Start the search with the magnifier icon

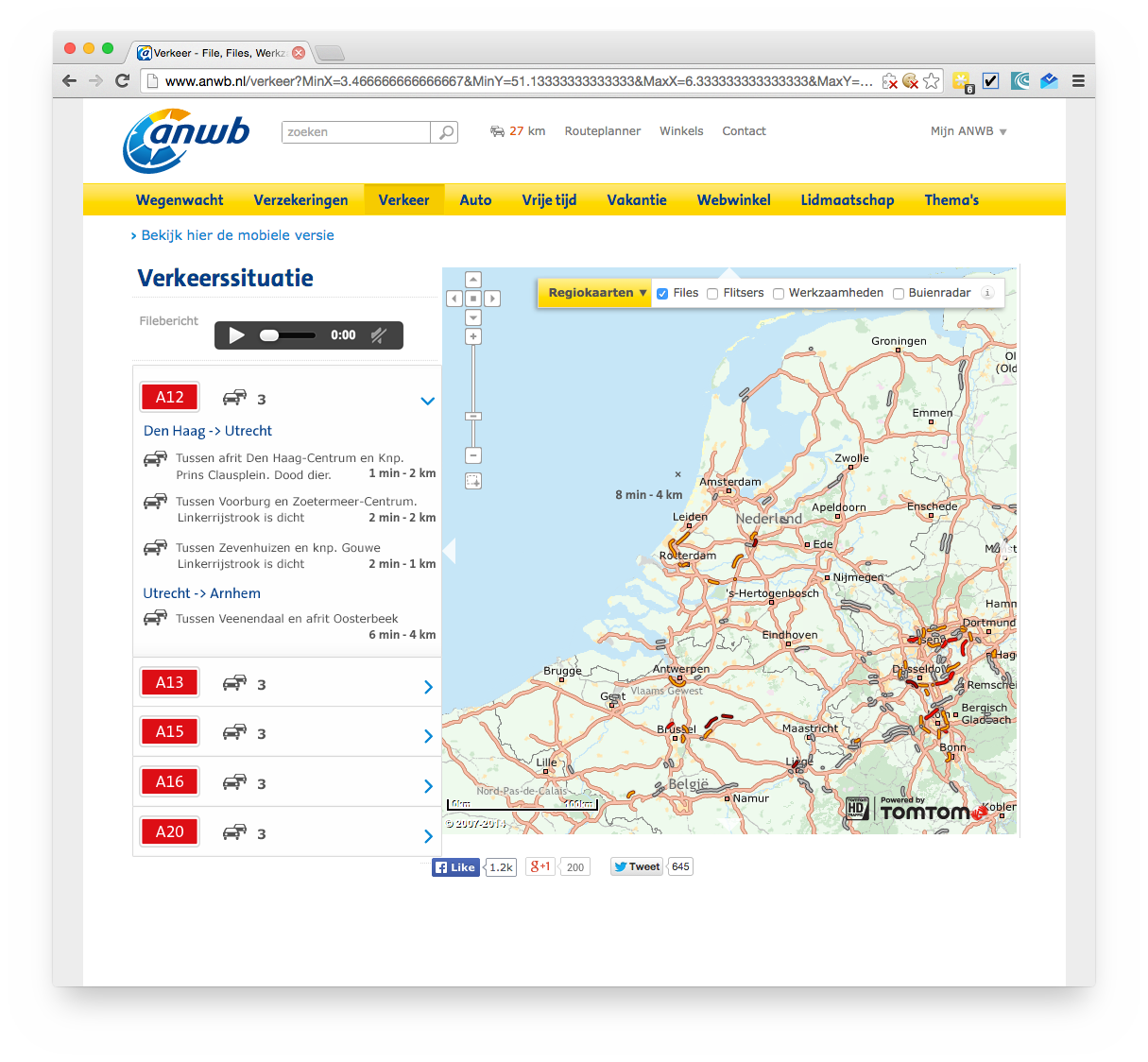pyautogui.click(x=444, y=131)
